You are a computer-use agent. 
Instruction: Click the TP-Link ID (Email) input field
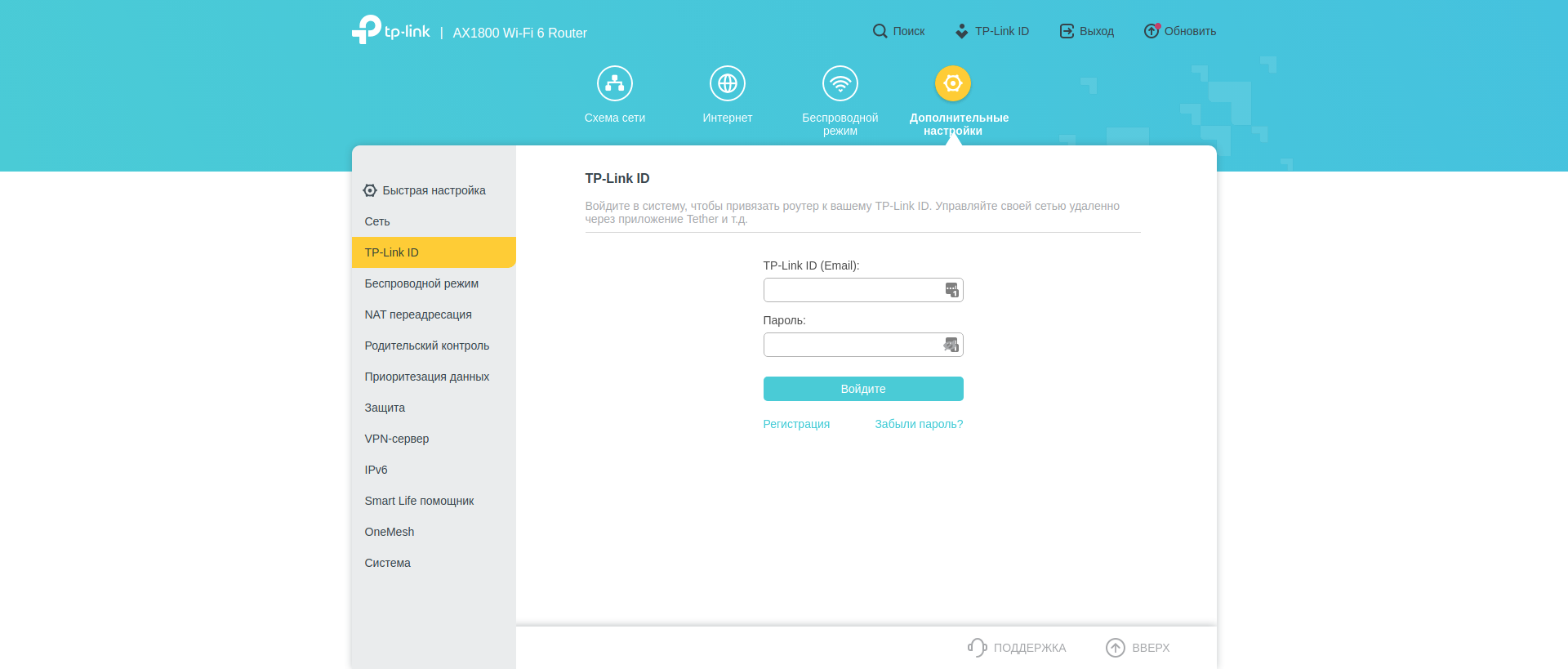click(x=852, y=290)
